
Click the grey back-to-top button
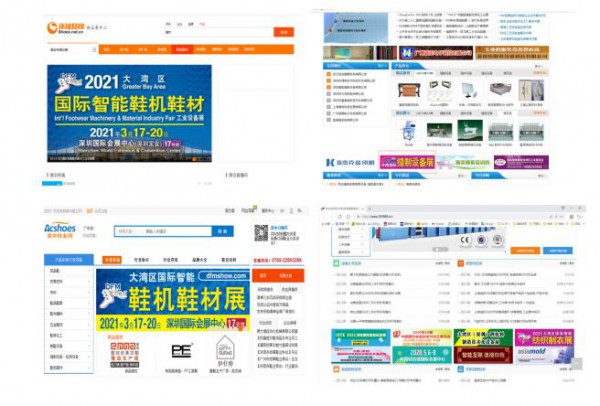[x=577, y=364]
